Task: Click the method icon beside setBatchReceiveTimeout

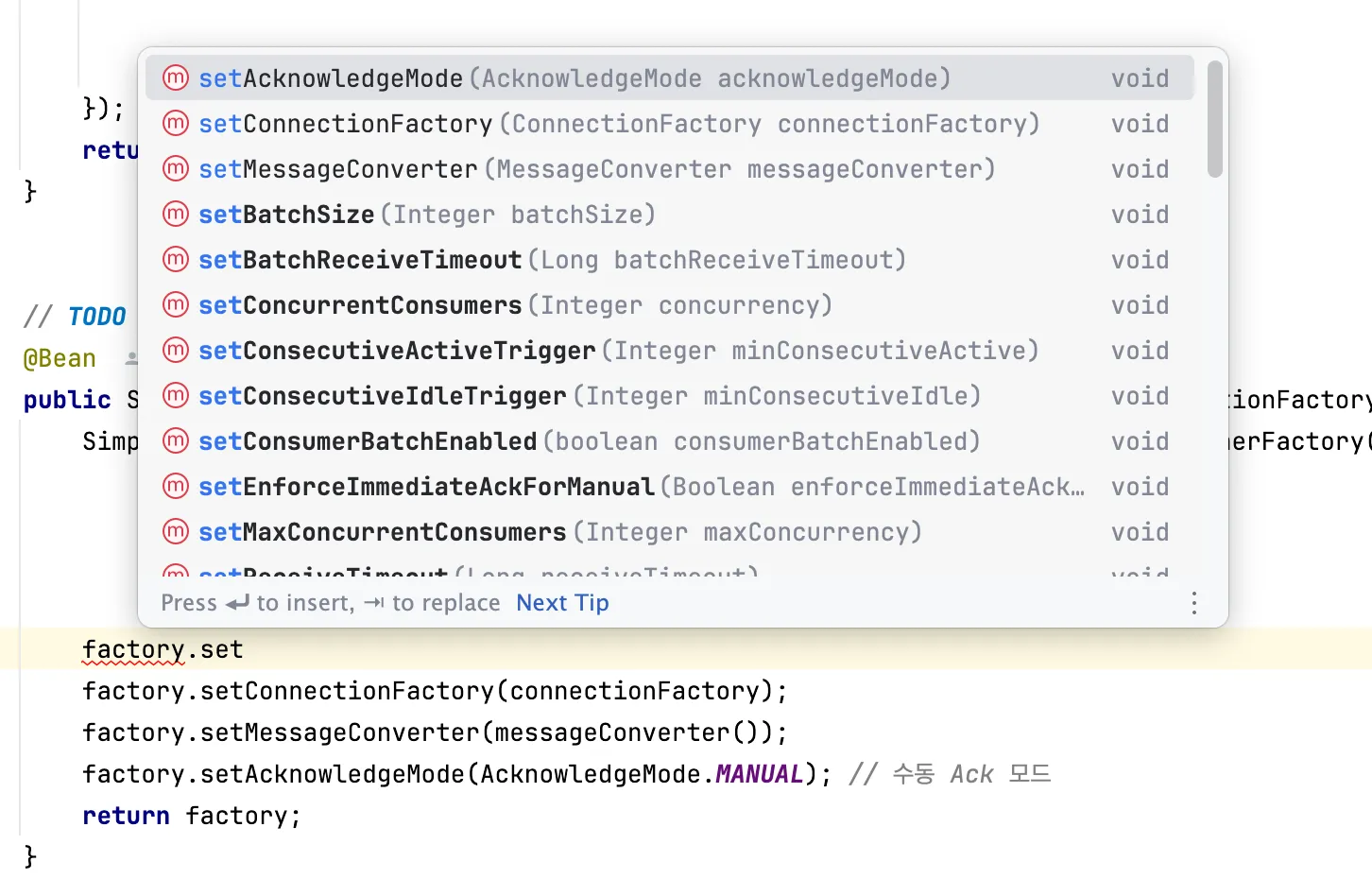Action: tap(176, 259)
